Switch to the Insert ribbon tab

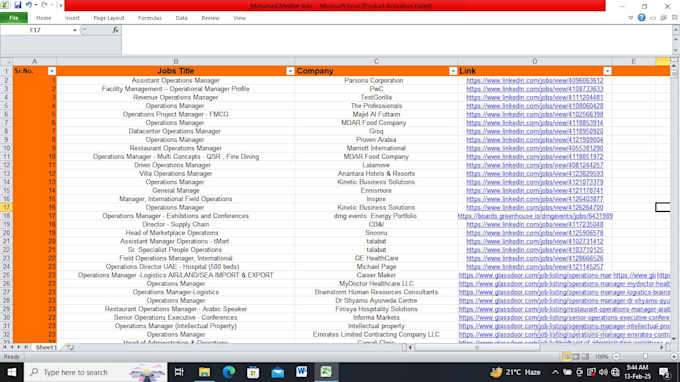coord(72,18)
